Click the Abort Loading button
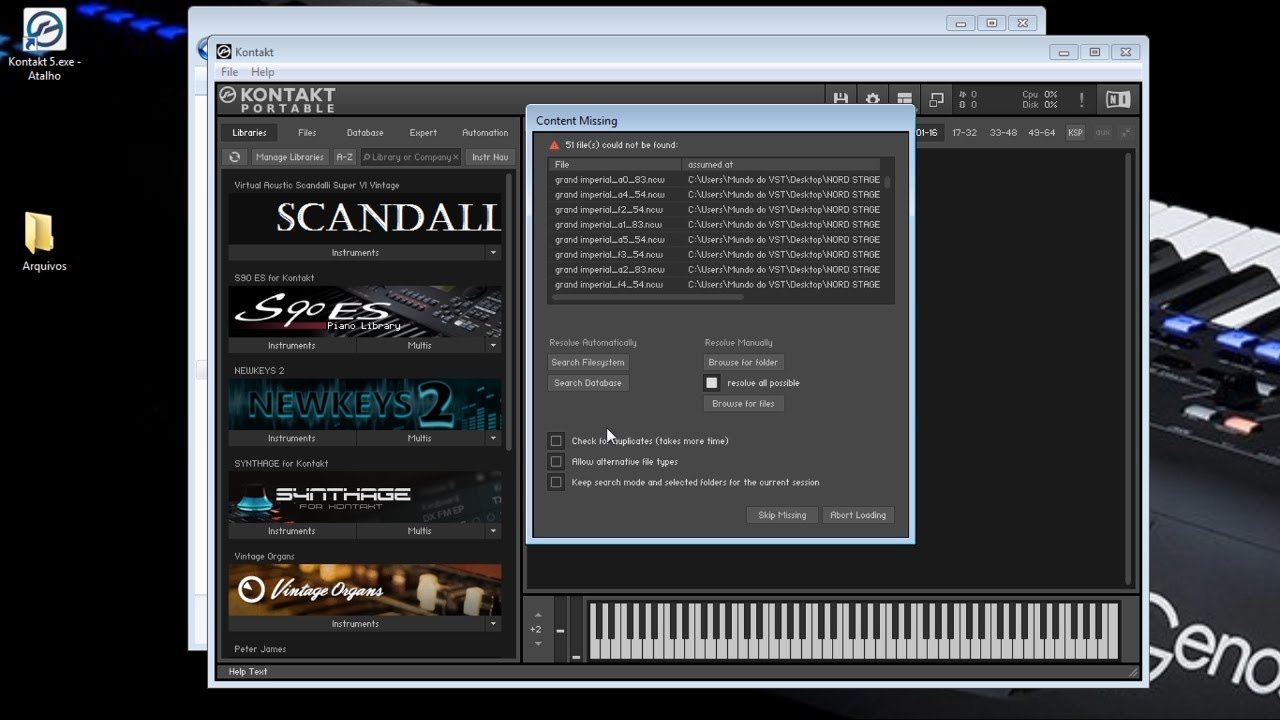Viewport: 1280px width, 720px height. (858, 515)
